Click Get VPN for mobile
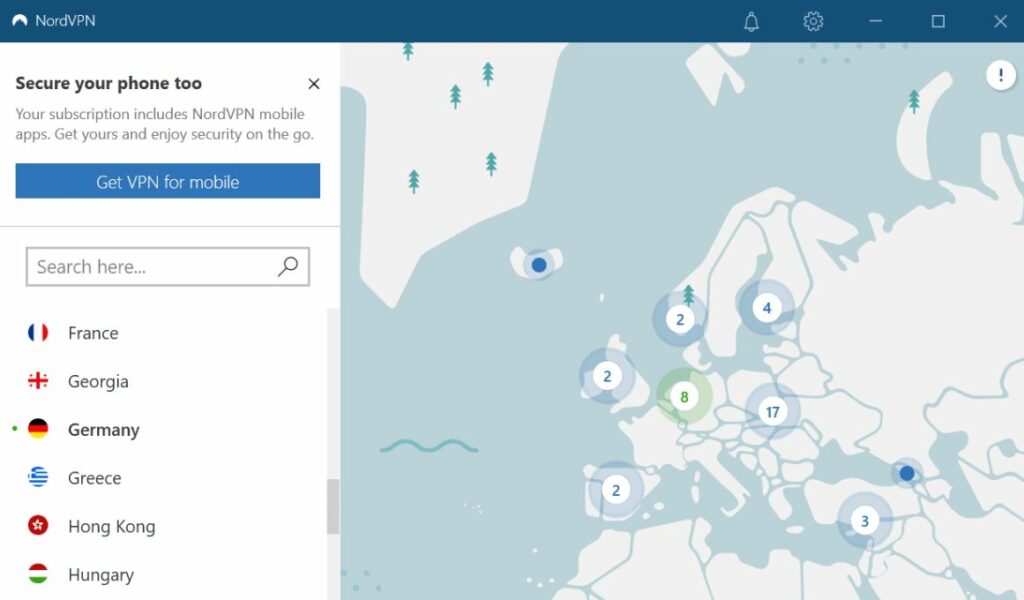Image resolution: width=1024 pixels, height=600 pixels. (168, 181)
